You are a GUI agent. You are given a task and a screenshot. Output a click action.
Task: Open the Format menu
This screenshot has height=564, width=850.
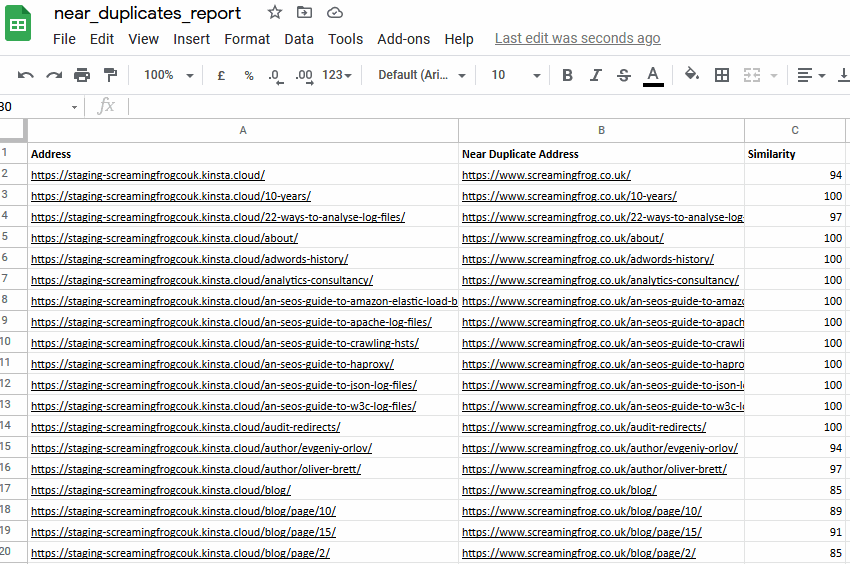[247, 39]
